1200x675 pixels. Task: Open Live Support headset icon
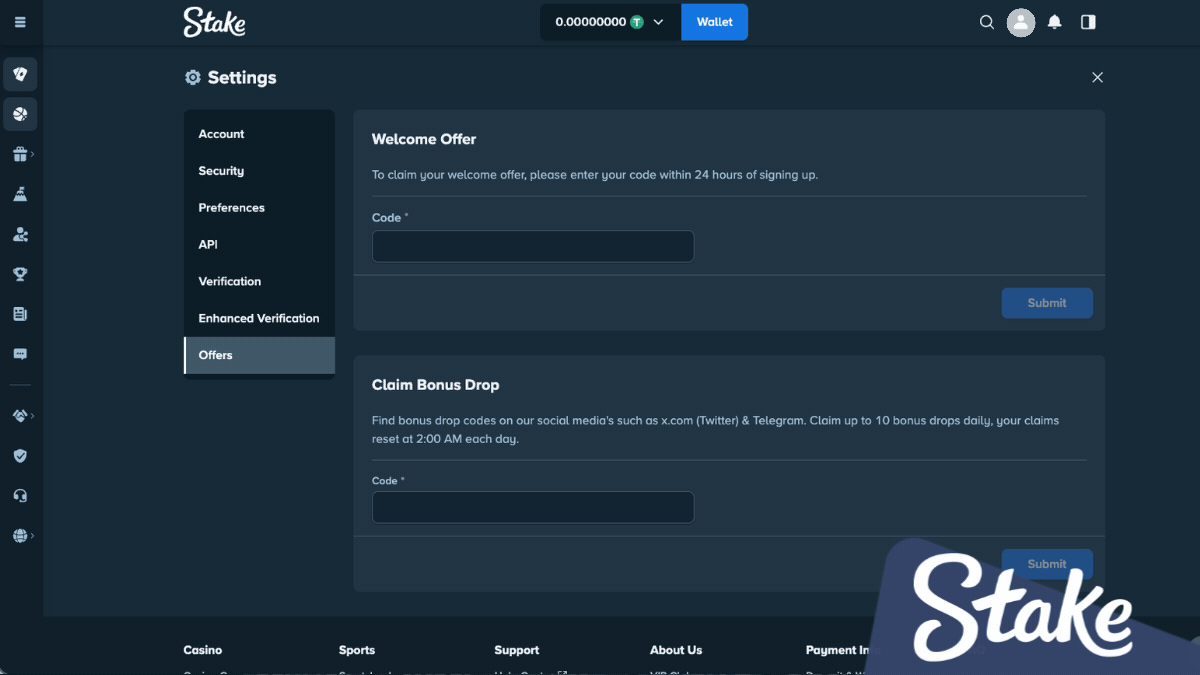[x=20, y=495]
